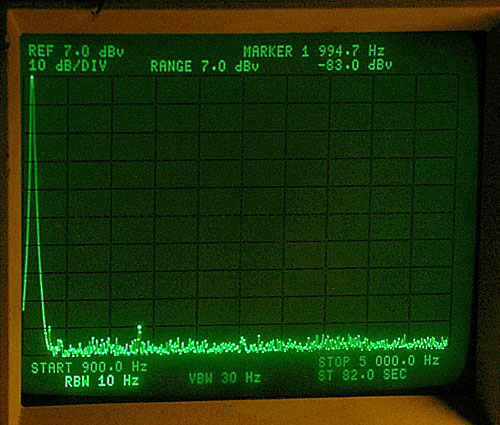Image resolution: width=500 pixels, height=425 pixels.
Task: Click the STOP 5 000.0 Hz label
Action: coord(379,361)
